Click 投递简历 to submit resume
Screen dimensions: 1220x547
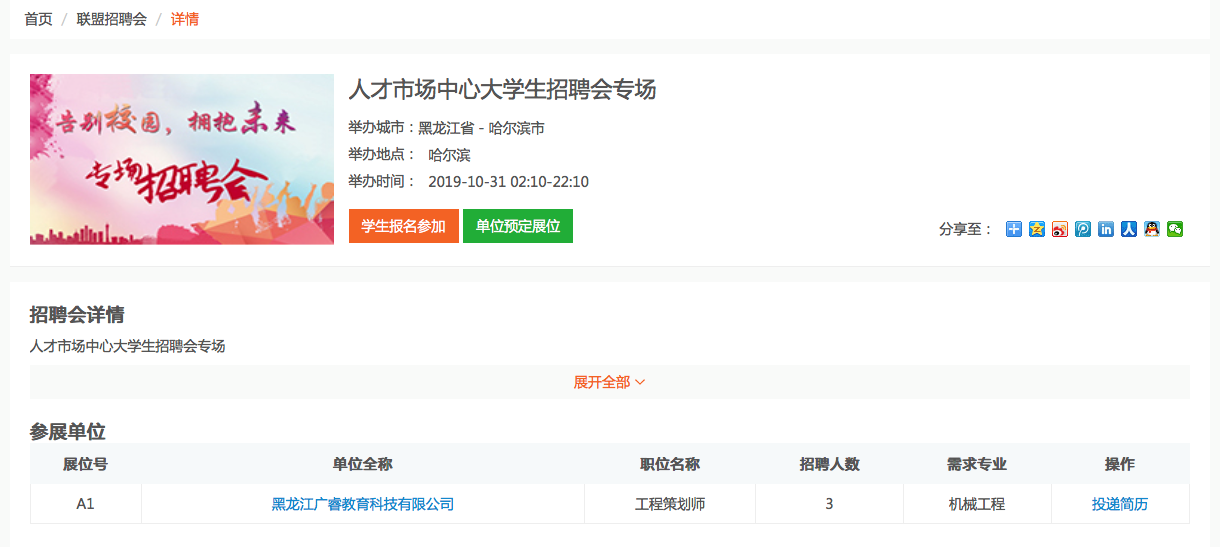pyautogui.click(x=1119, y=504)
